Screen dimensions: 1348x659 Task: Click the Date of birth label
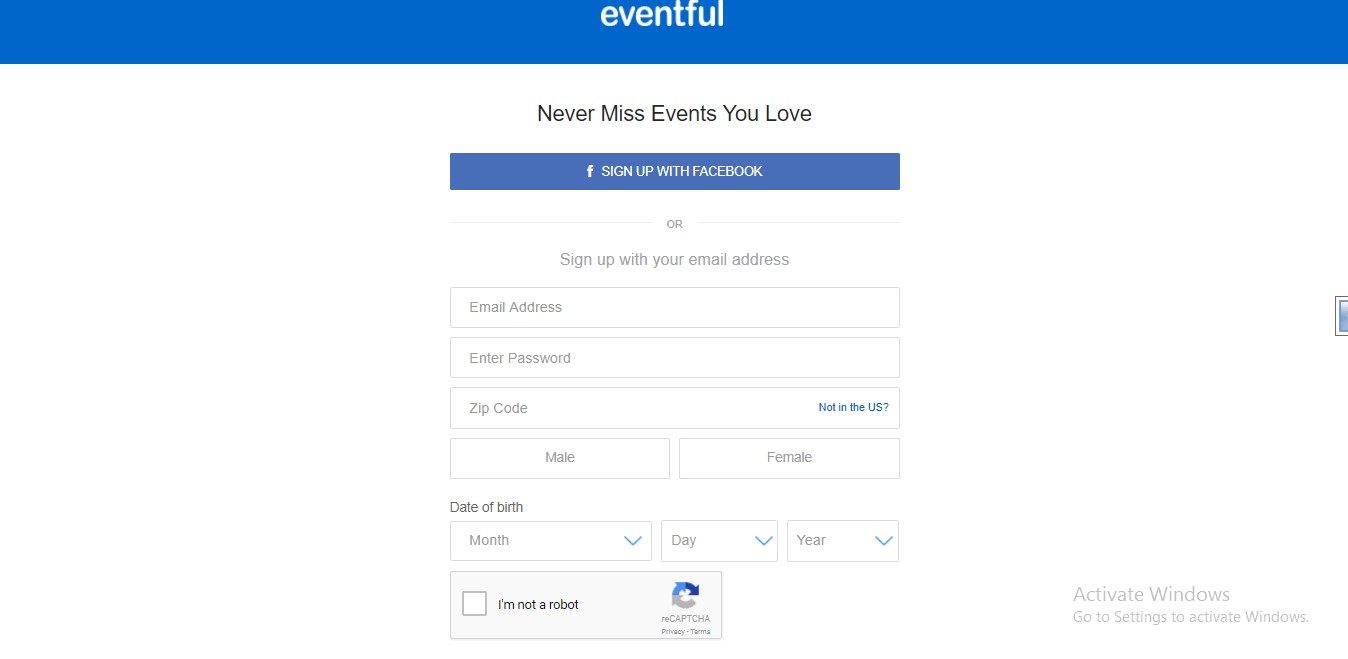(486, 507)
